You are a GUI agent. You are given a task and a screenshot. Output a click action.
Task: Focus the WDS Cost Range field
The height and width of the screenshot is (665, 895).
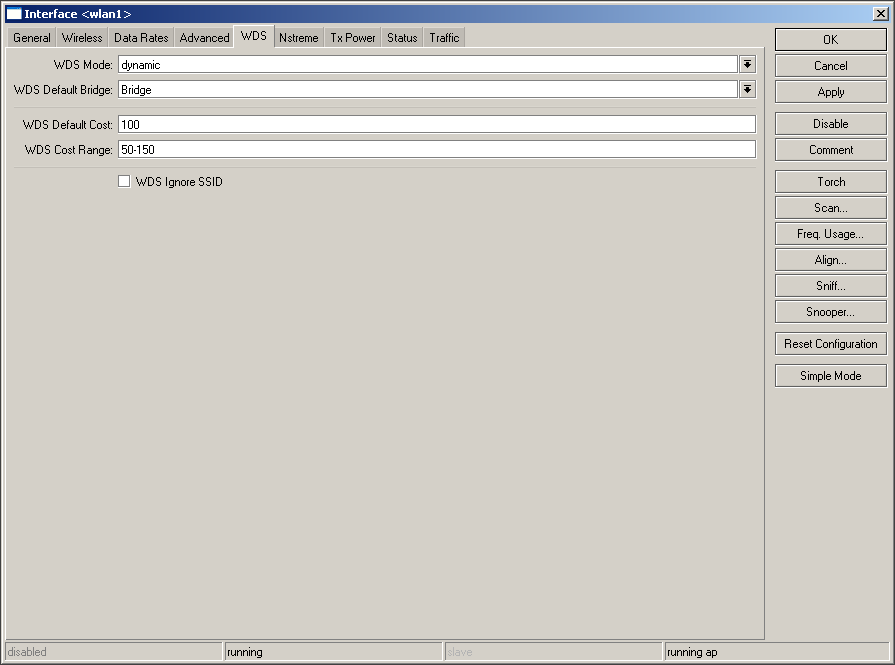(436, 150)
